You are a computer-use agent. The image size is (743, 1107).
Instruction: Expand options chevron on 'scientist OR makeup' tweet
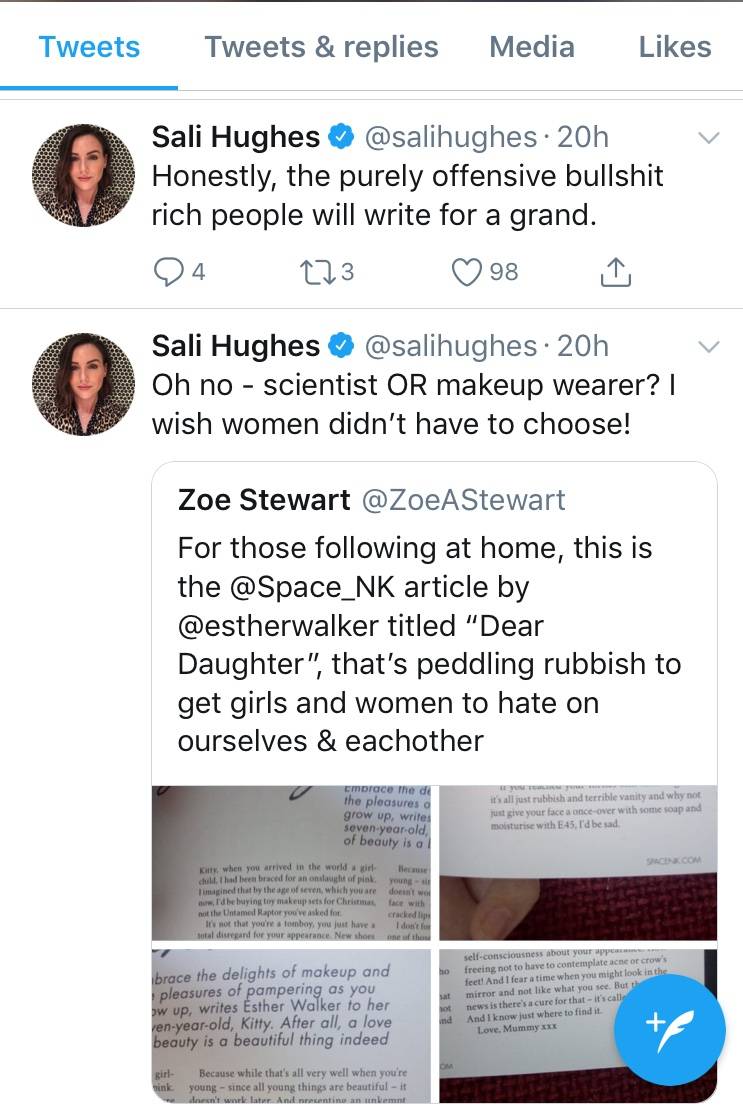708,346
